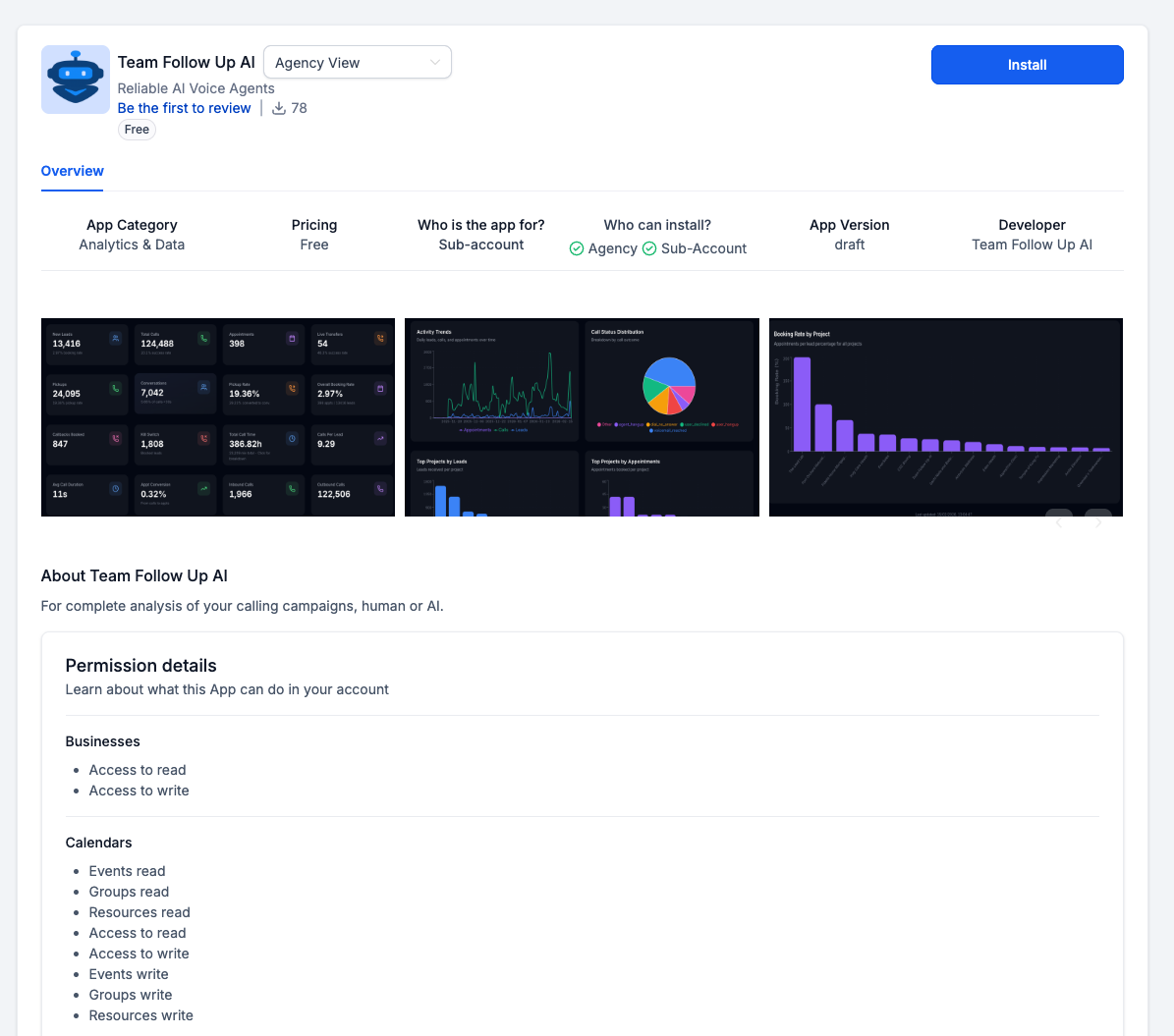Click 'Access to read' under Calendars
The image size is (1174, 1036).
pyautogui.click(x=138, y=934)
